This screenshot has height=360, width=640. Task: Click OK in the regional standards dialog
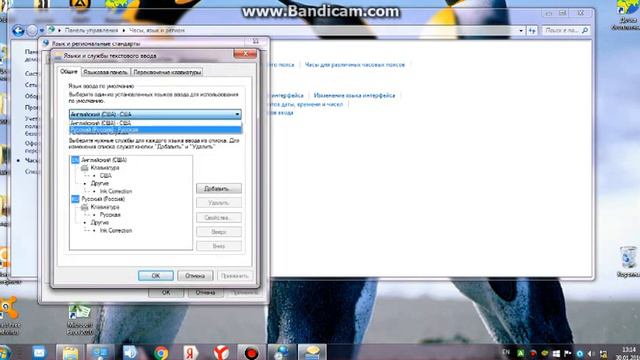tap(166, 292)
